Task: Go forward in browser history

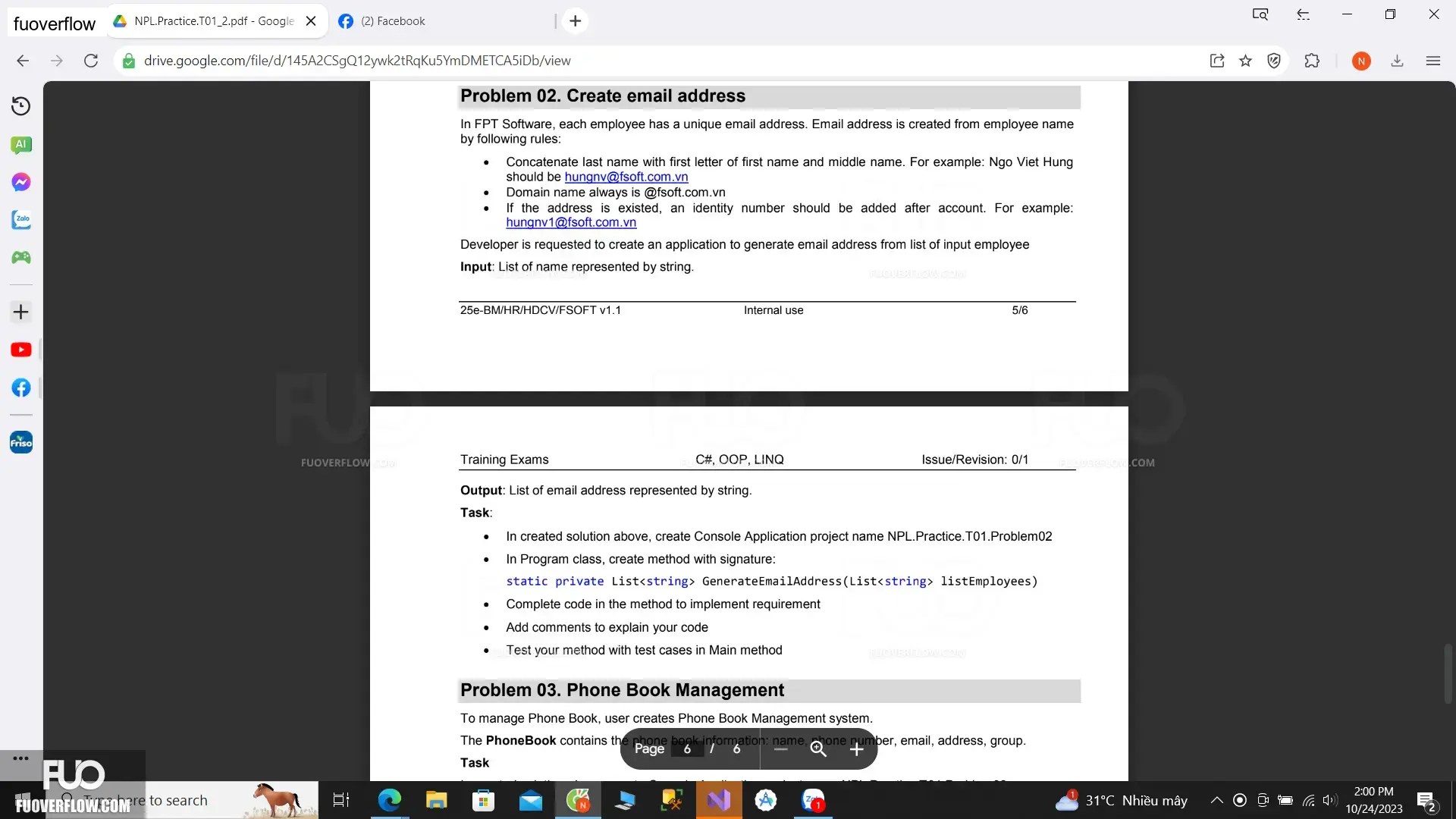Action: click(57, 61)
